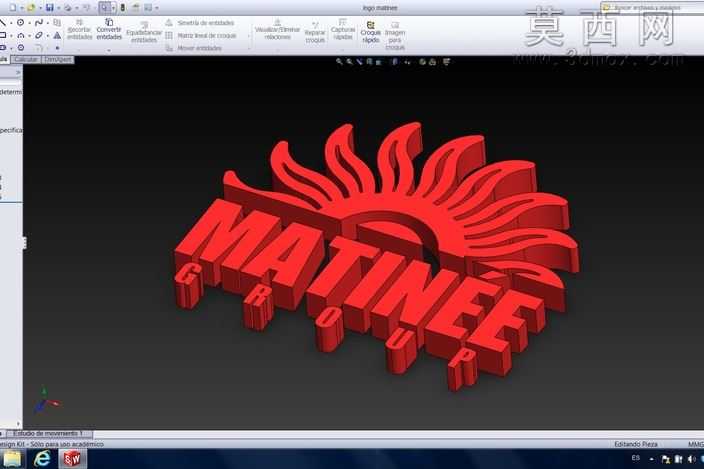Expand the arrow below Convertir entidades

109,50
